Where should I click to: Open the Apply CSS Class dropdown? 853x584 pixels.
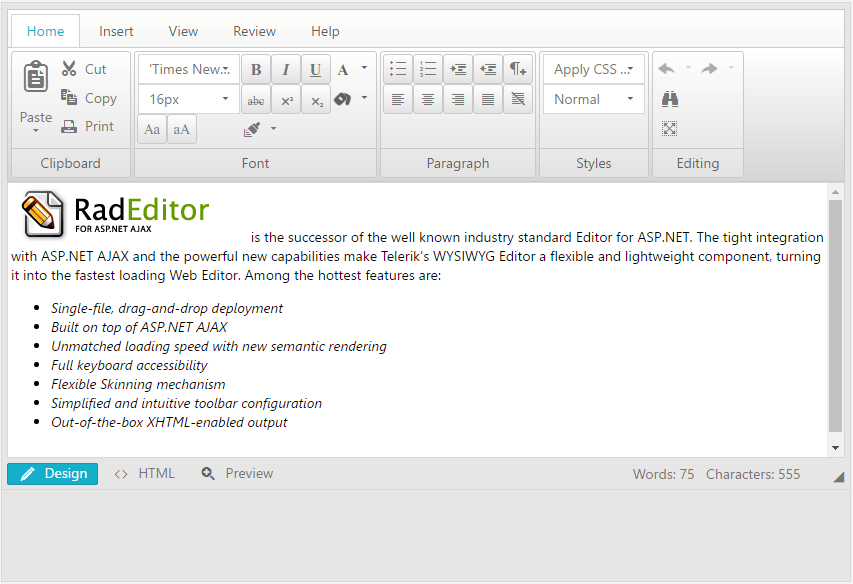[x=594, y=69]
